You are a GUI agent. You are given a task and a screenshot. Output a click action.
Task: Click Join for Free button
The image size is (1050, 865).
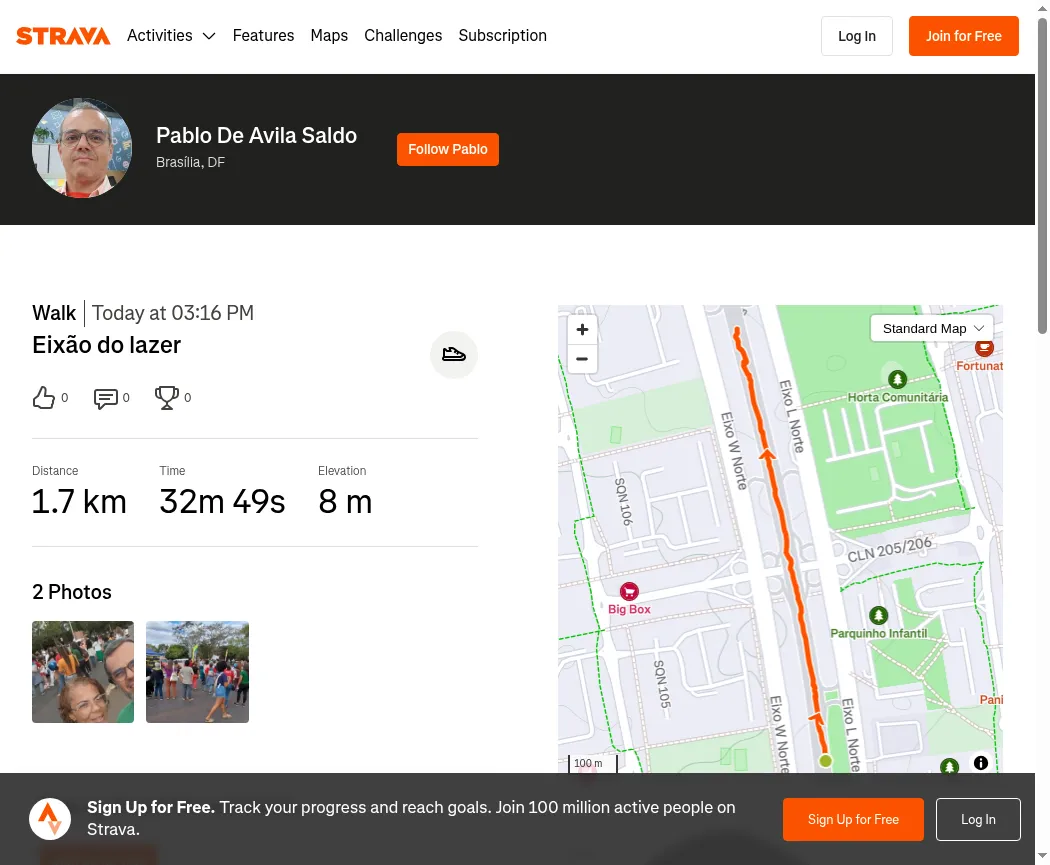tap(964, 36)
